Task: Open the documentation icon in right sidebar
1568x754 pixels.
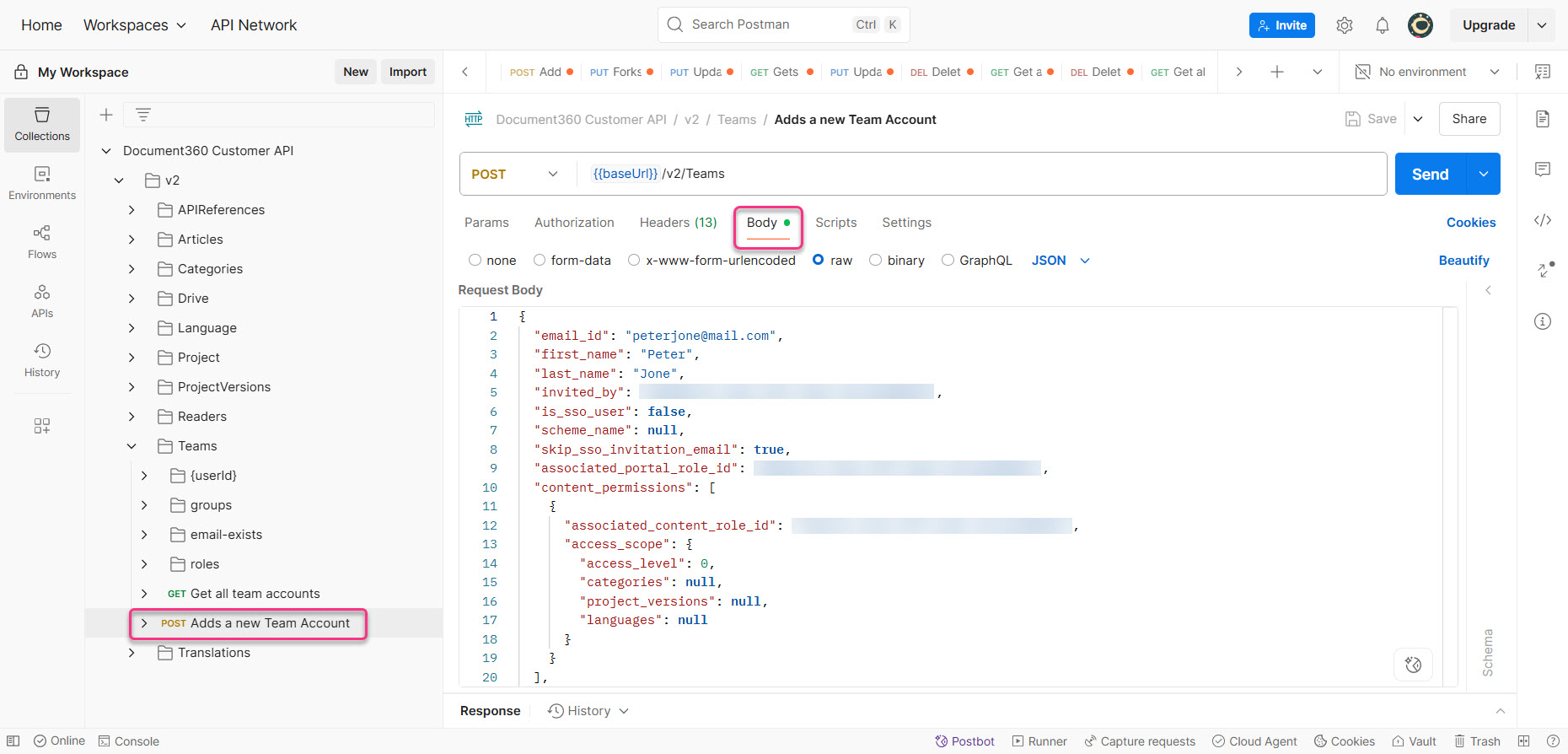Action: 1543,119
